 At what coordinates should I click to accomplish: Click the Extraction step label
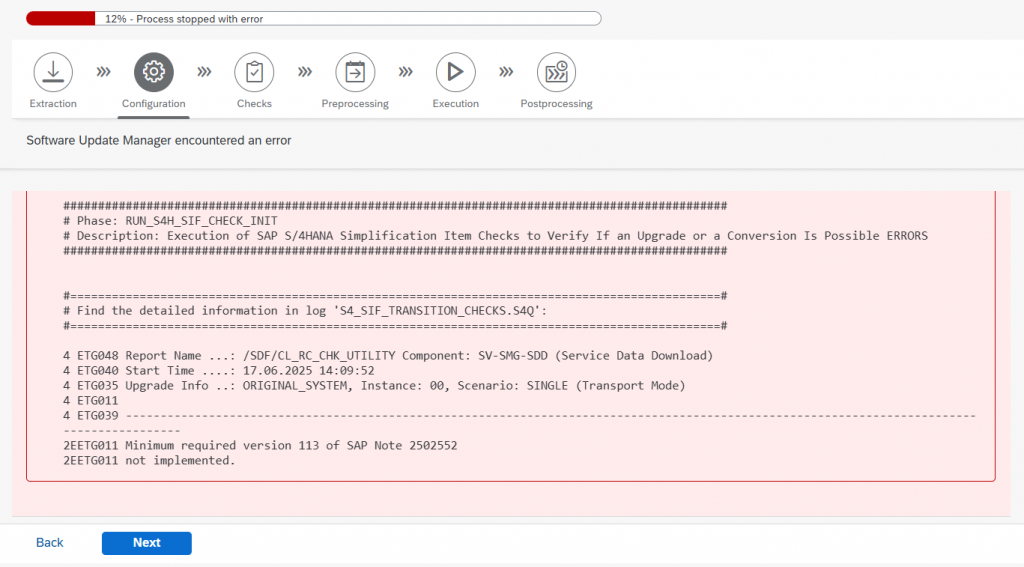[x=53, y=104]
